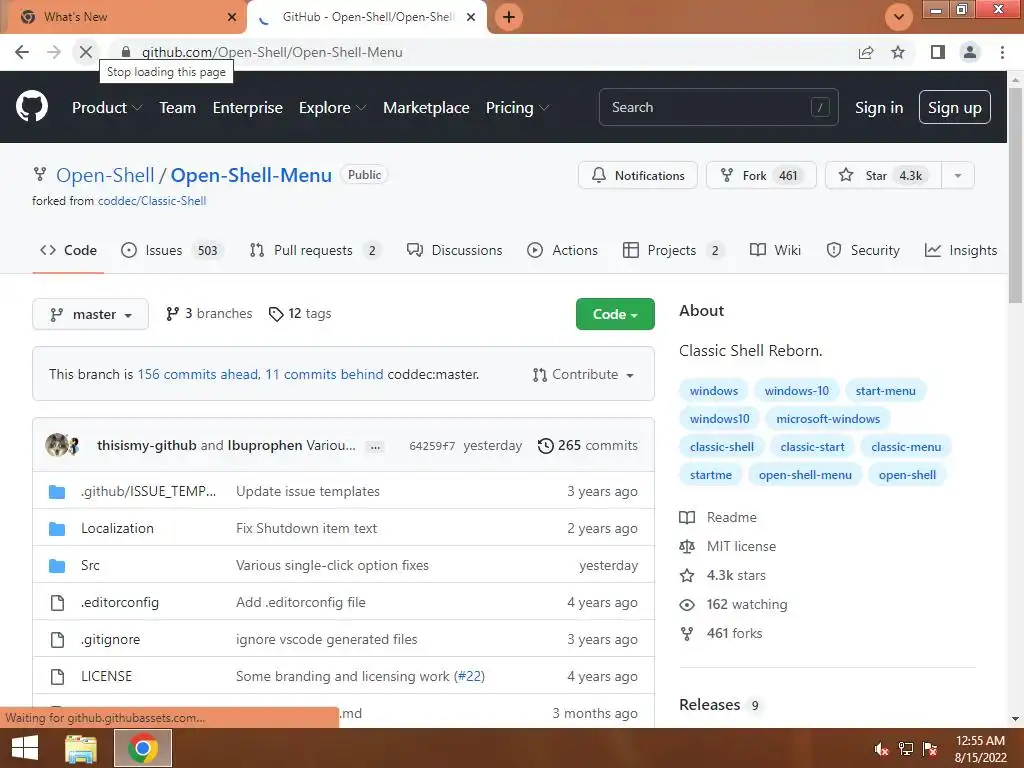The image size is (1024, 768).
Task: Click the Fork button
Action: pyautogui.click(x=761, y=176)
